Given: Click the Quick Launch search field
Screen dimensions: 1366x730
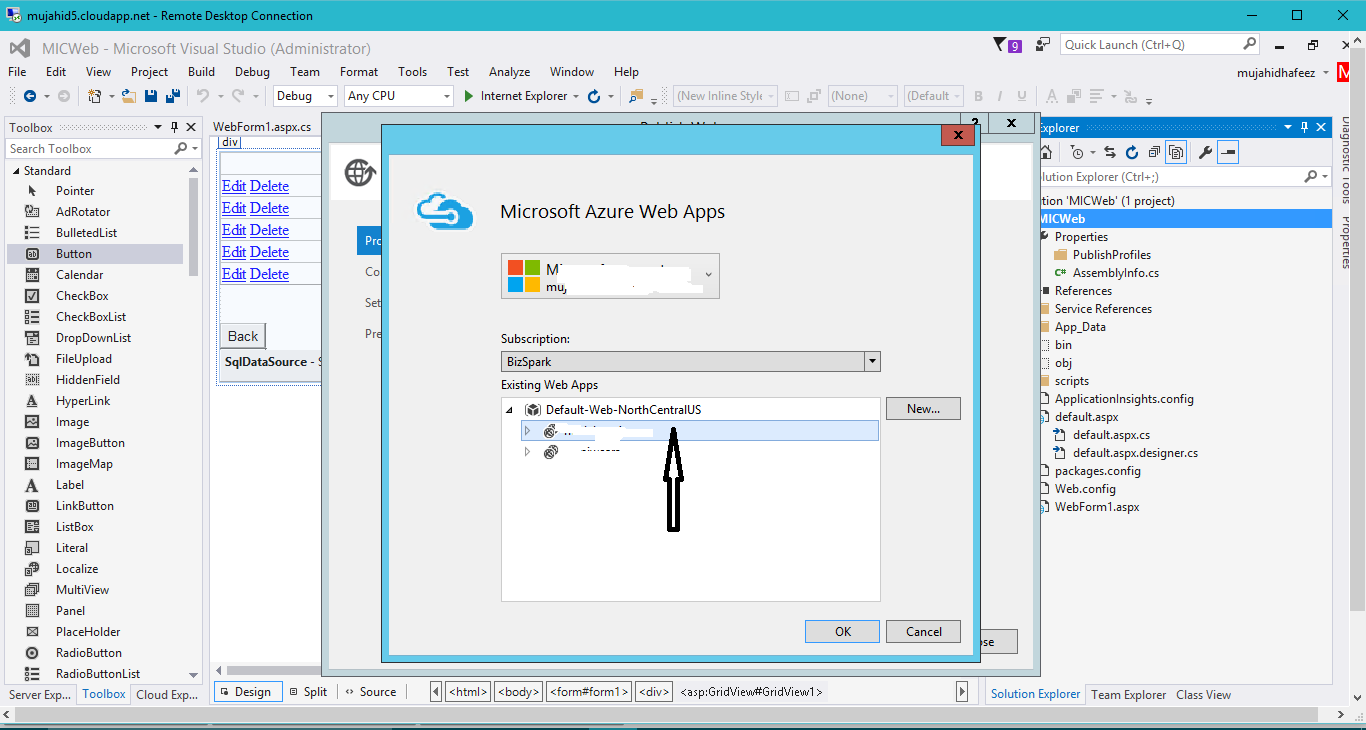Looking at the screenshot, I should coord(1151,45).
